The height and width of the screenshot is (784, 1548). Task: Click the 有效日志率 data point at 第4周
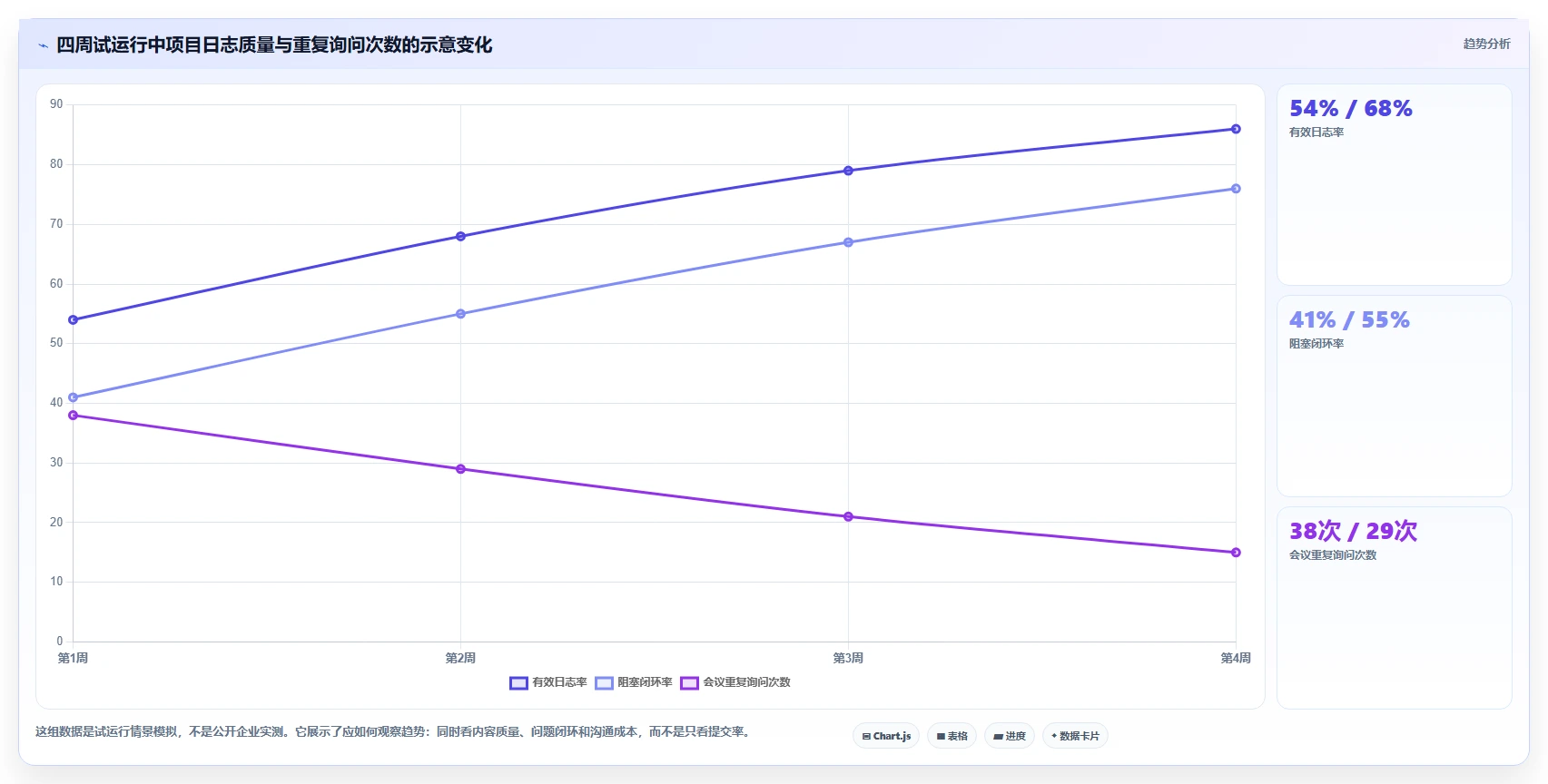[x=1236, y=129]
